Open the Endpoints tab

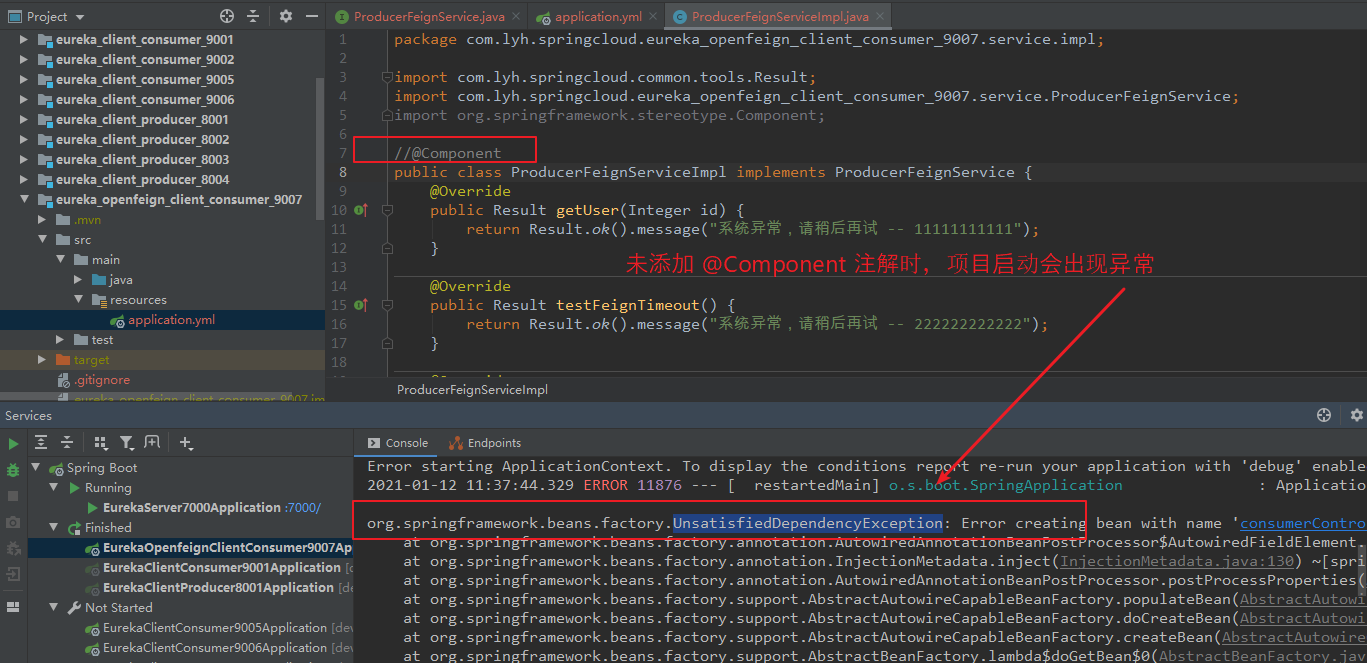(486, 443)
